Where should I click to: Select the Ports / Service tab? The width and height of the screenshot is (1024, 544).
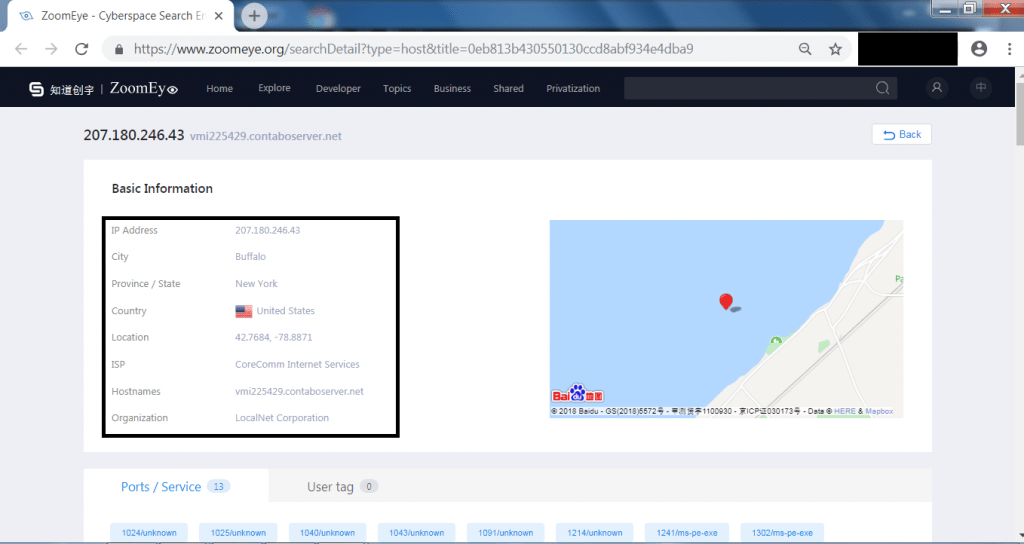coord(176,487)
